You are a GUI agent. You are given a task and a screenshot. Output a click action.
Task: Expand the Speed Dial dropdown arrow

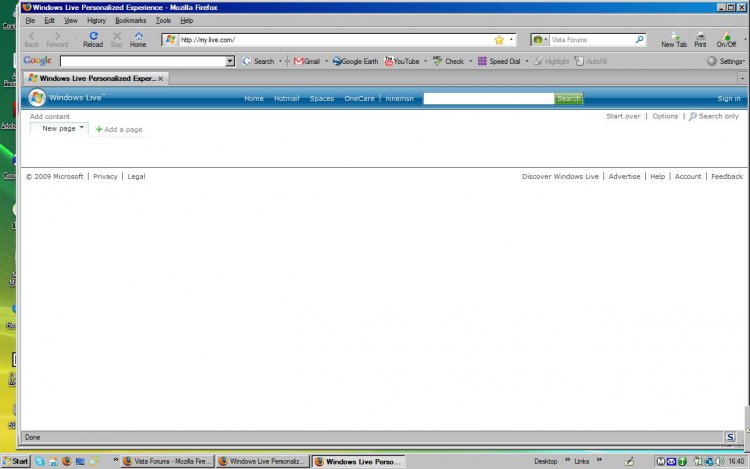click(x=527, y=61)
